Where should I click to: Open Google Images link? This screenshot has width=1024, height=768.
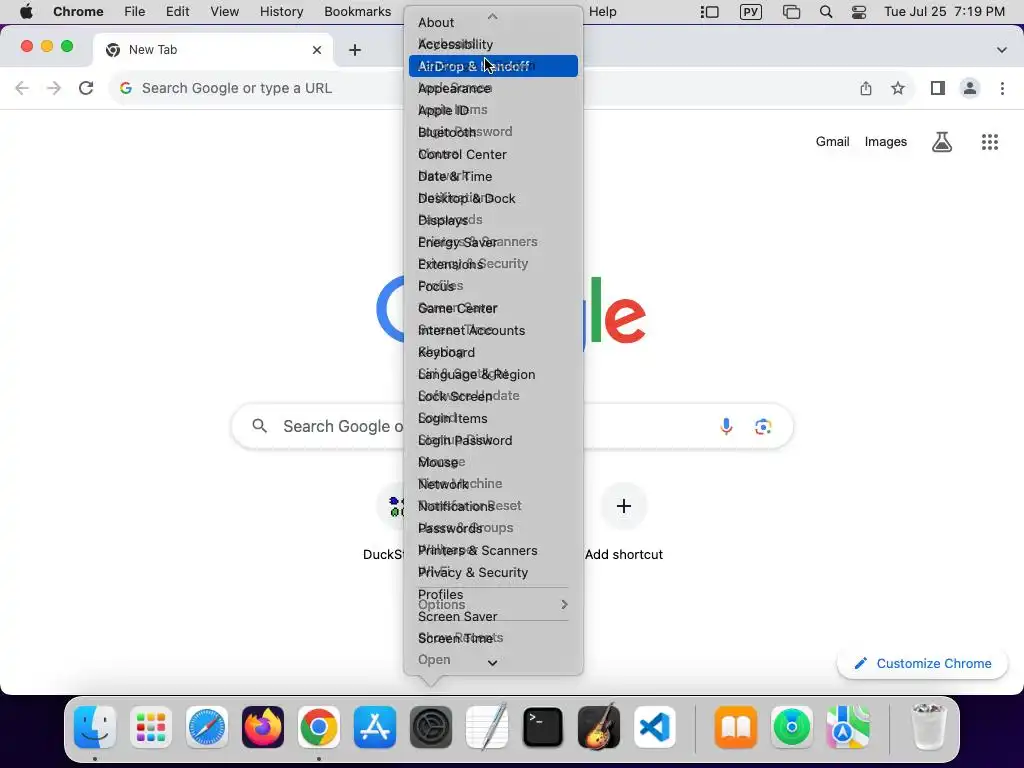(x=886, y=142)
